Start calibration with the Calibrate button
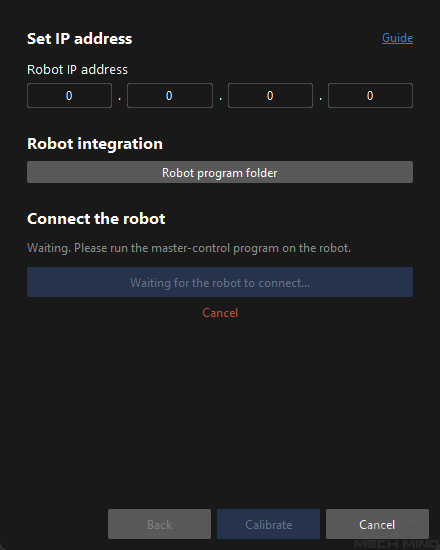 [268, 524]
